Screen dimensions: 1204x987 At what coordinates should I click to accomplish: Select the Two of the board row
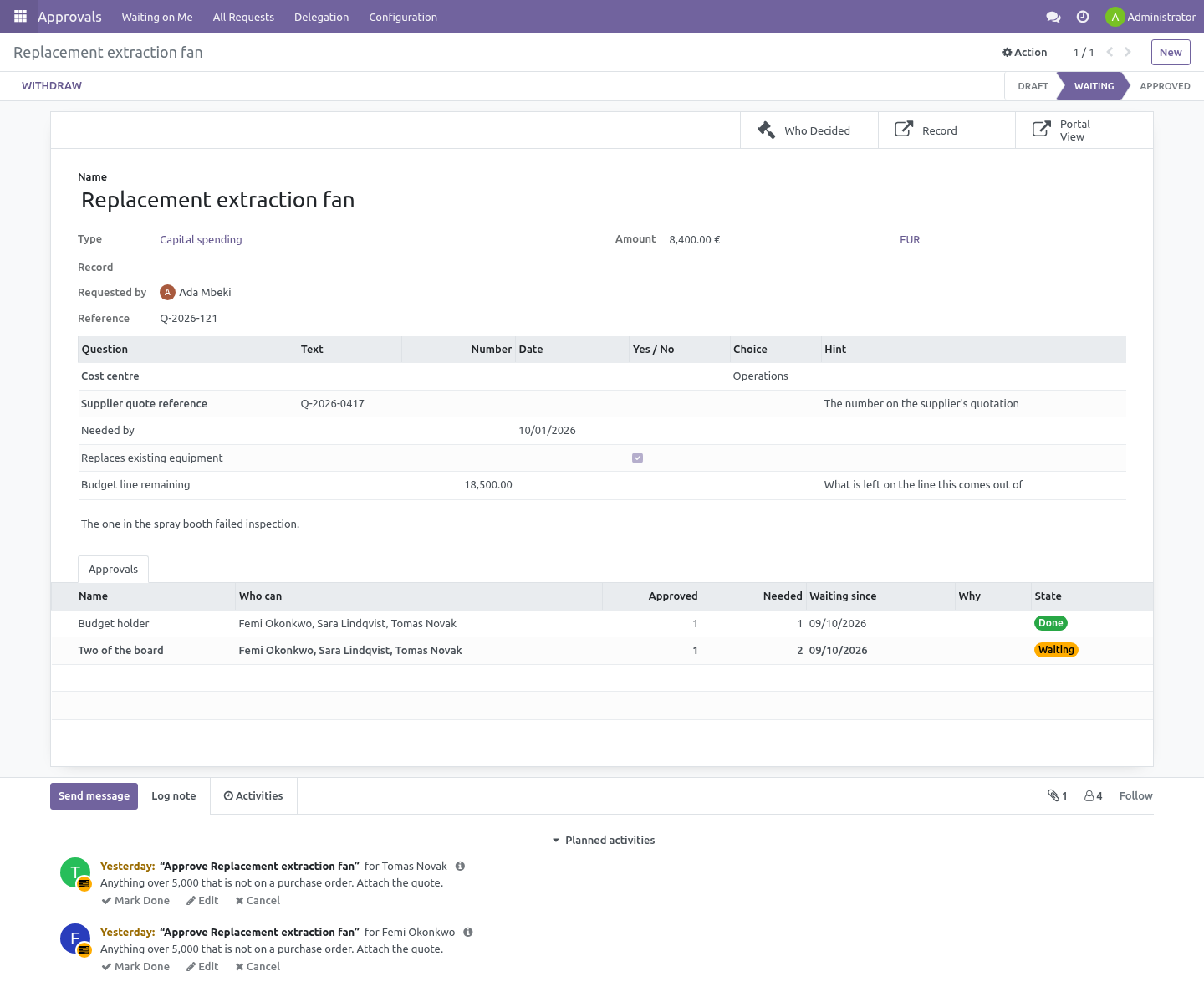pos(602,651)
